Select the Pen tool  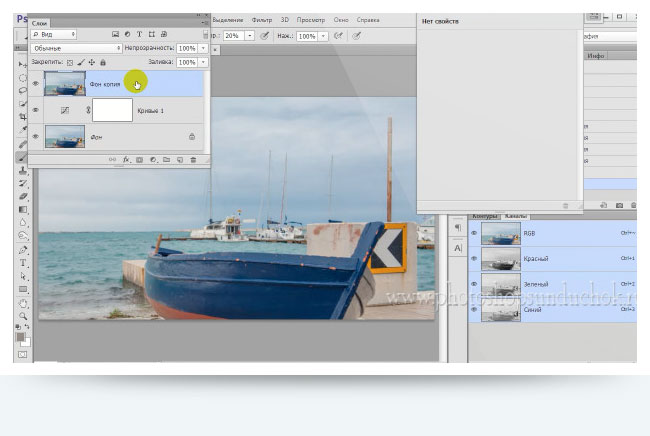23,250
